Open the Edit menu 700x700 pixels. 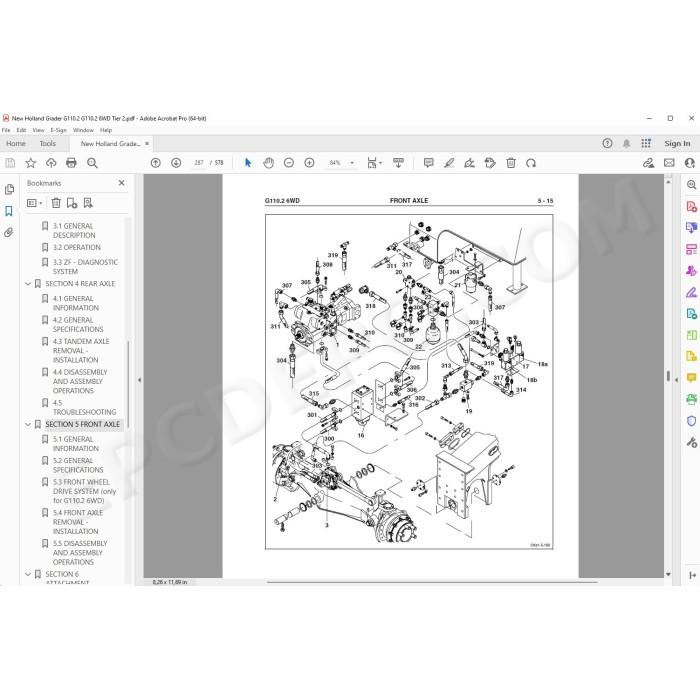point(21,130)
